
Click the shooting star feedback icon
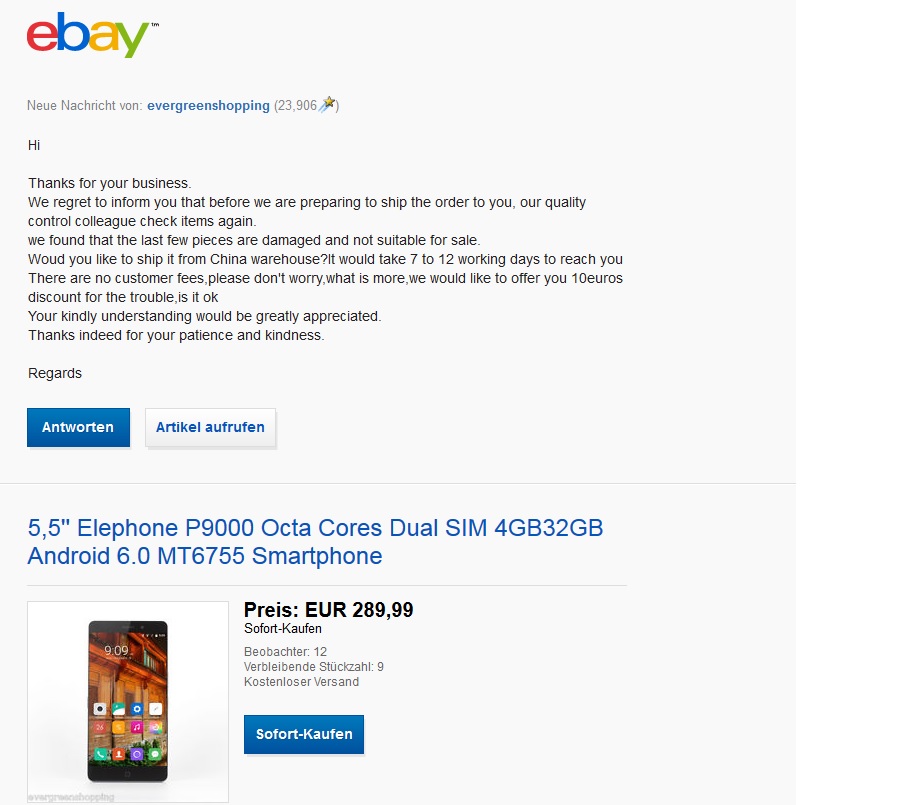[x=326, y=105]
